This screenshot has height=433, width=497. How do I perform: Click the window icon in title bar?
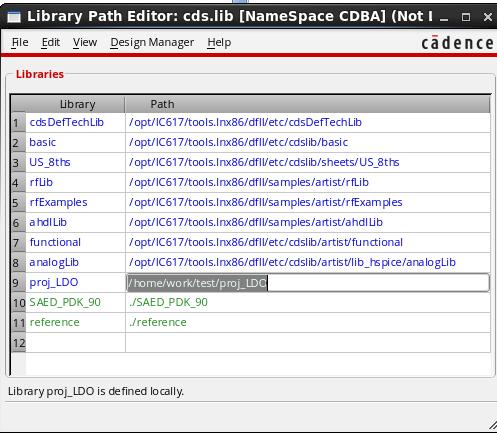click(14, 16)
